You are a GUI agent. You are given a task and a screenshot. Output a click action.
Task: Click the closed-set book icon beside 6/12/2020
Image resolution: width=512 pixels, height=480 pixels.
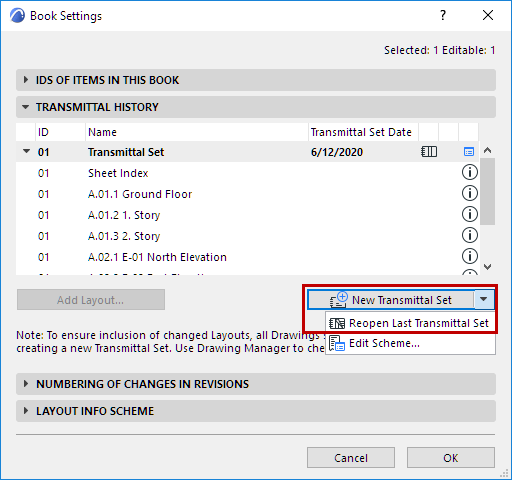pyautogui.click(x=429, y=152)
